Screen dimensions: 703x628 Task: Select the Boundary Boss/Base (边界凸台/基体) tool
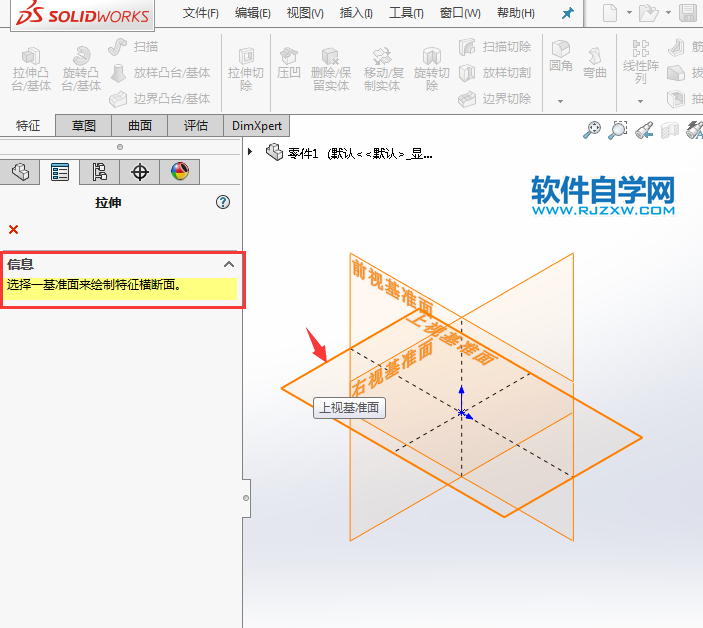point(160,99)
